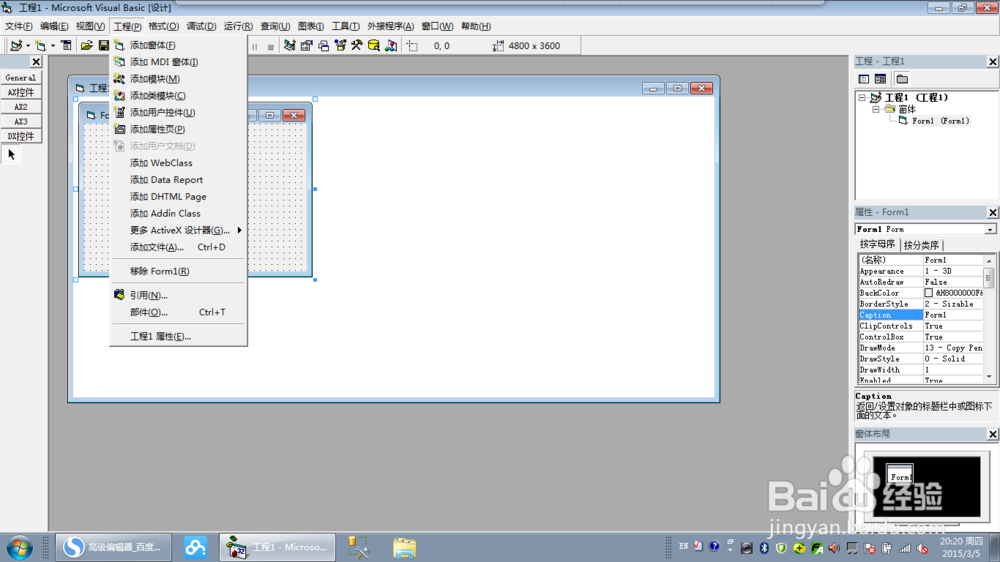1000x562 pixels.
Task: Open the dropdown arrow beside Add Form icon
Action: pos(53,46)
